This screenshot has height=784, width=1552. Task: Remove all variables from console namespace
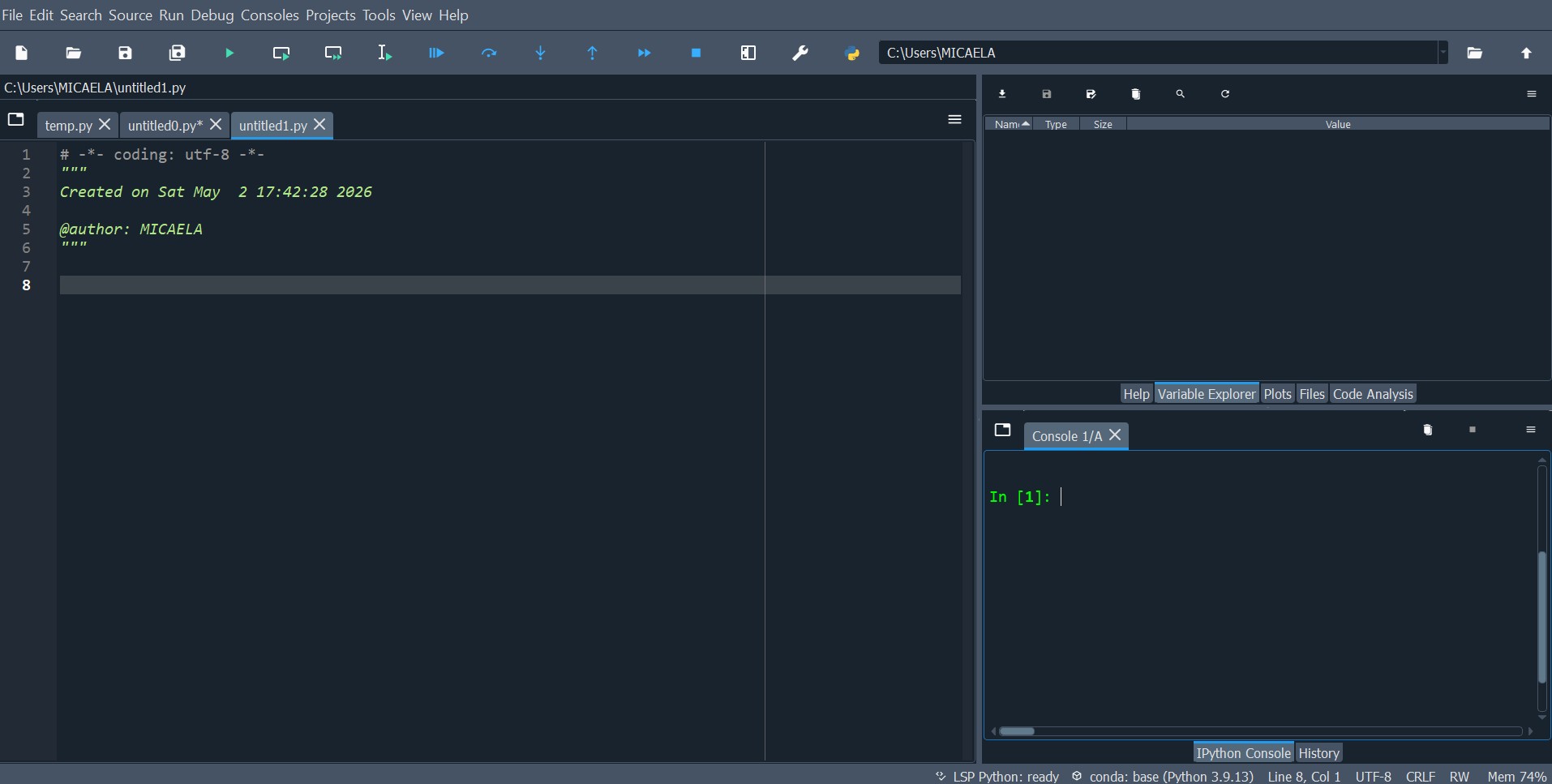1428,430
